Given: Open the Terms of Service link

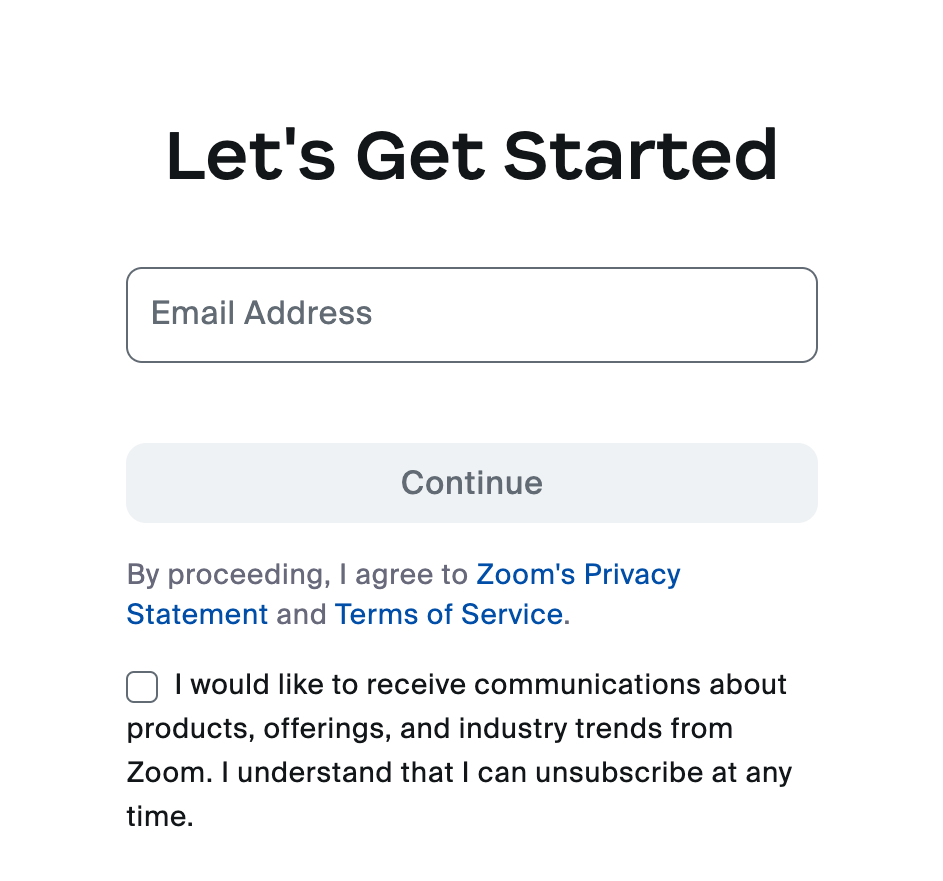Looking at the screenshot, I should 448,614.
